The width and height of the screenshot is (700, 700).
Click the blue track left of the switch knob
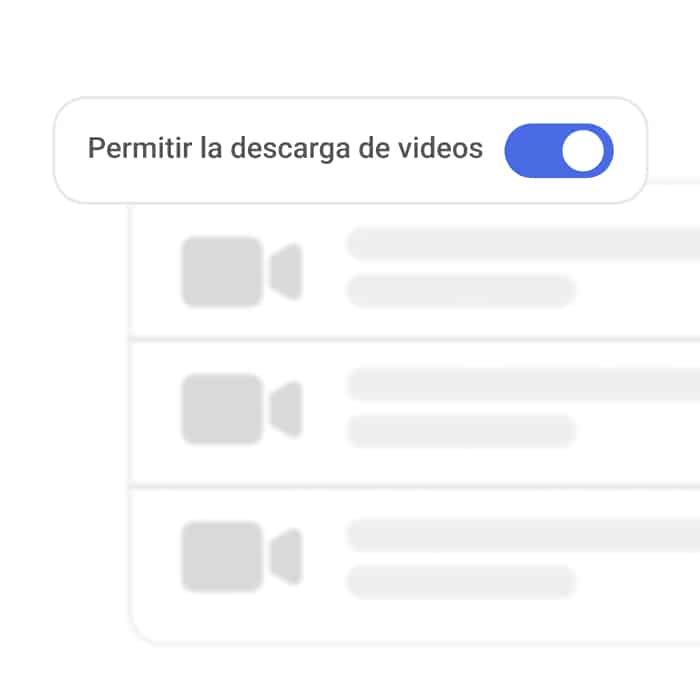533,150
